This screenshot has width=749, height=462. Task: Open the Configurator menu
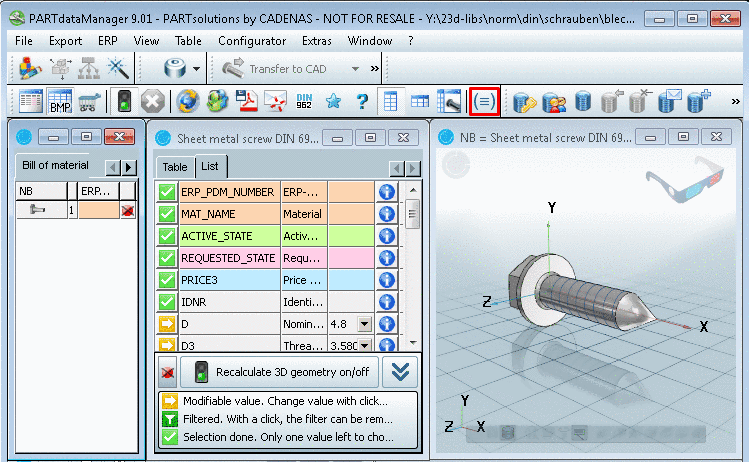252,41
